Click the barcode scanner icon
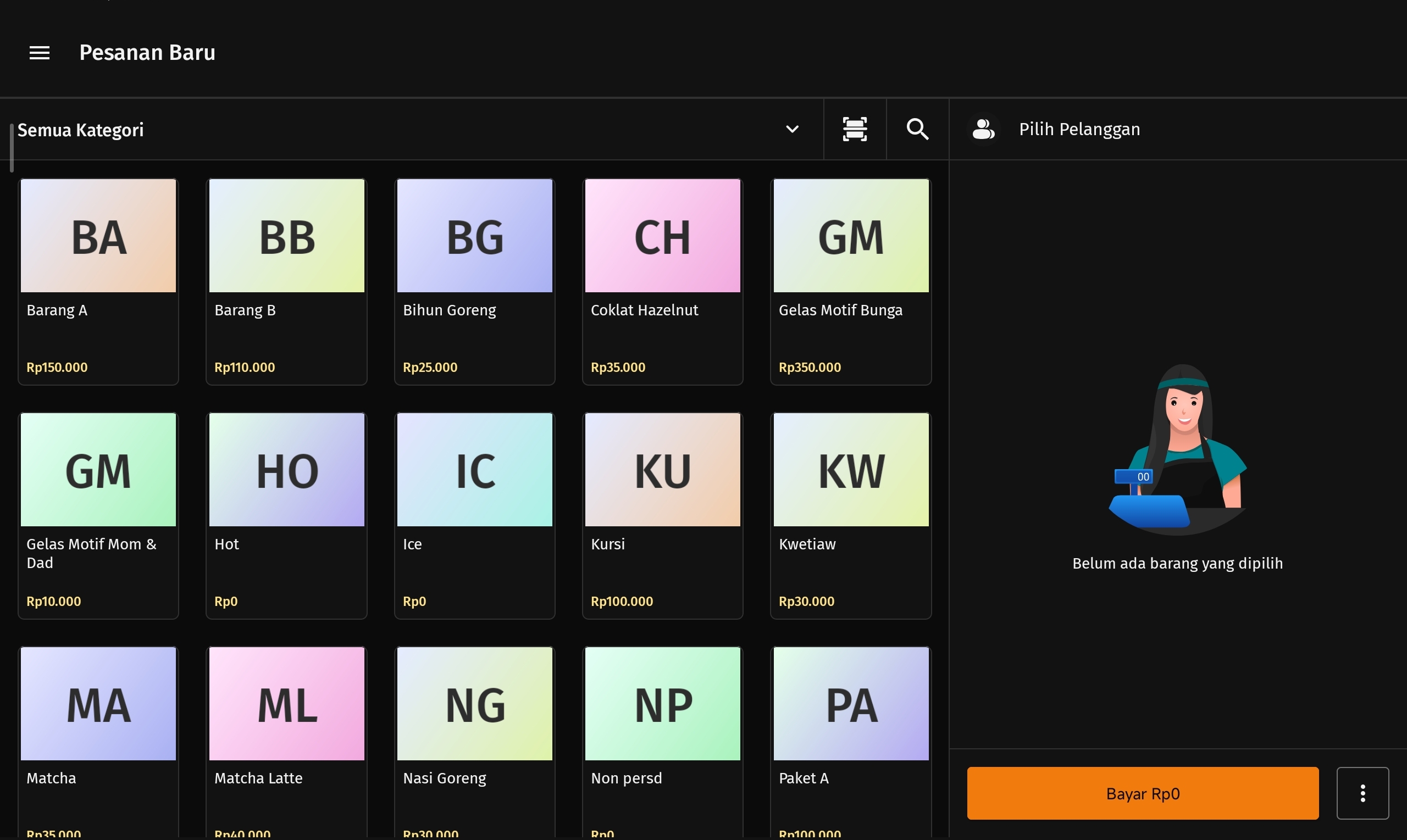1407x840 pixels. [x=855, y=129]
